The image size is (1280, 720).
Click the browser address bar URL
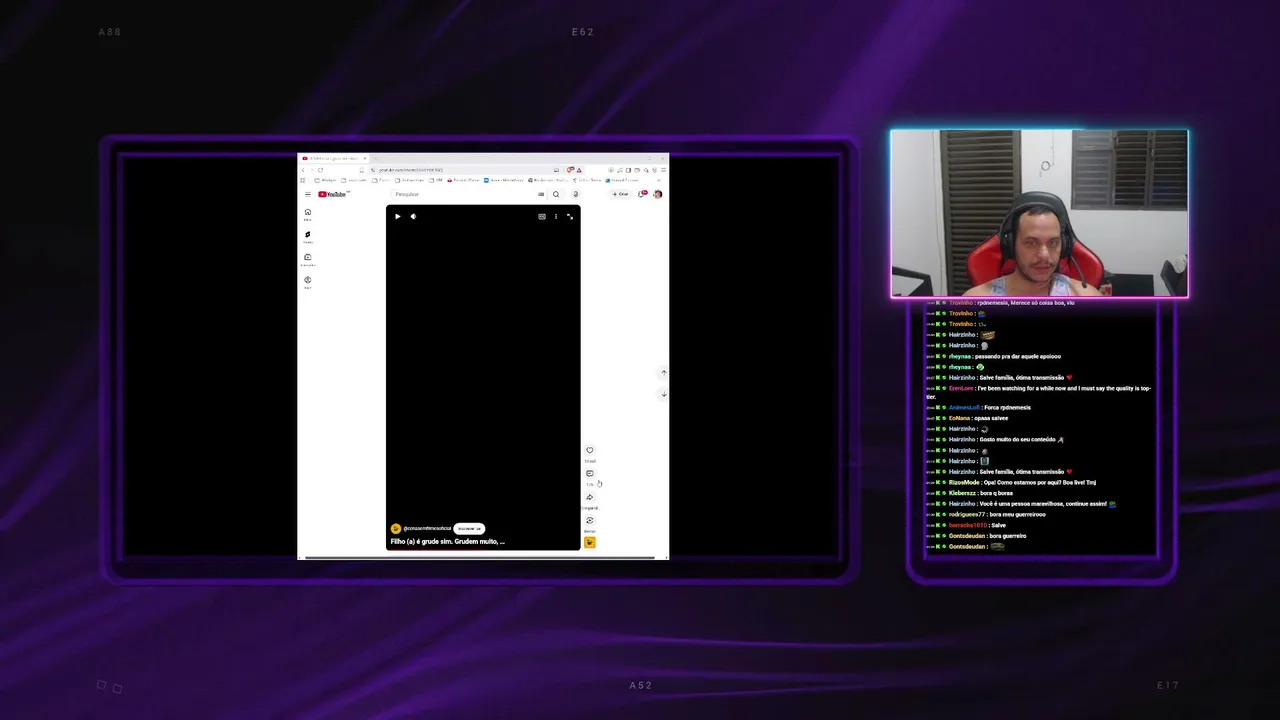(411, 170)
